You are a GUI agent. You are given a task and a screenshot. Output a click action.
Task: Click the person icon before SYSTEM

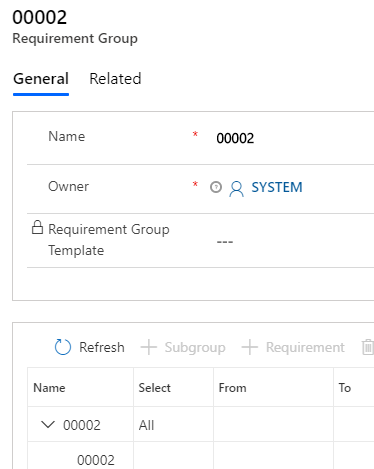(x=236, y=189)
